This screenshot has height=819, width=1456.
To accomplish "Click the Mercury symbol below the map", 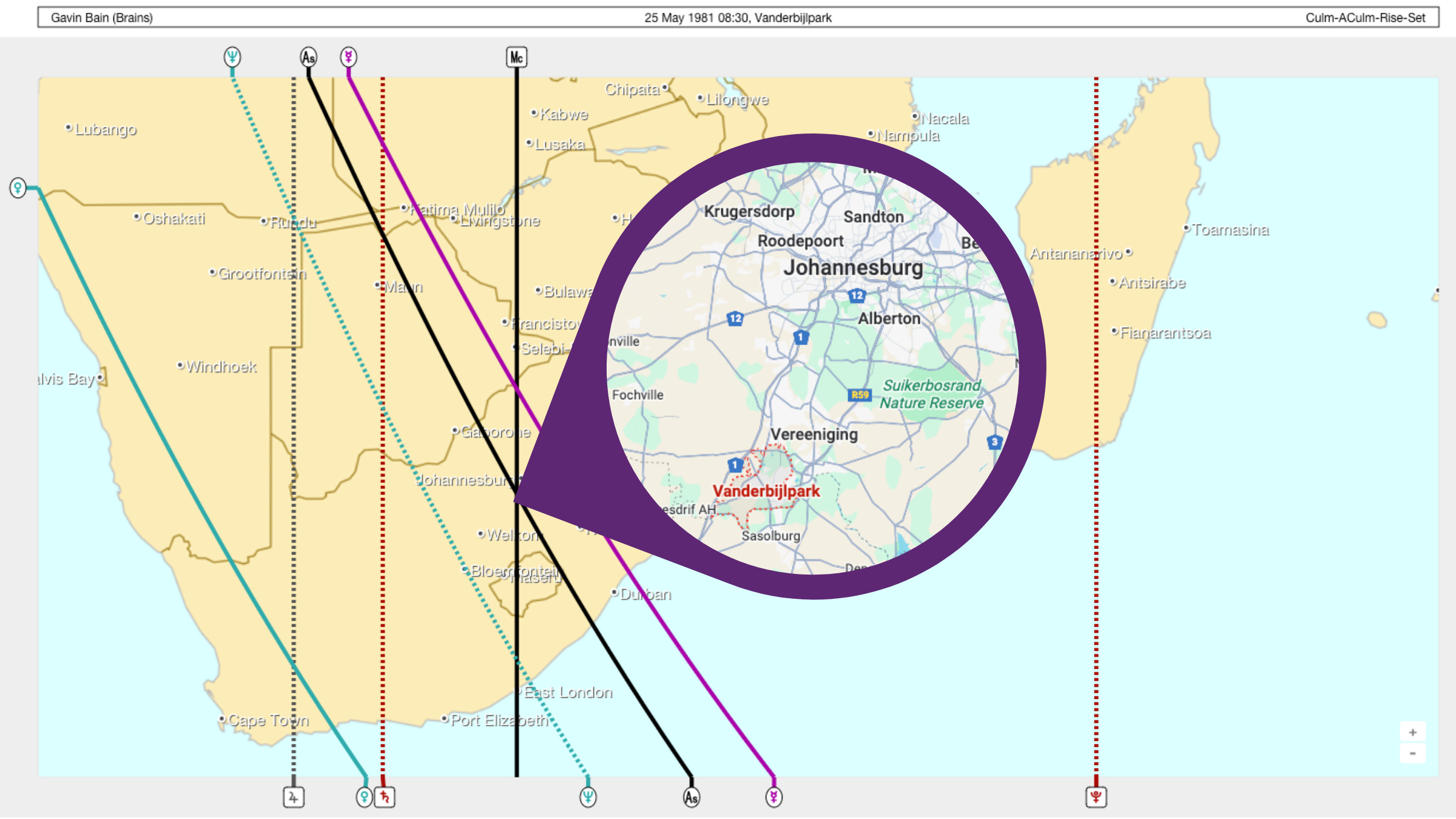I will tap(773, 797).
